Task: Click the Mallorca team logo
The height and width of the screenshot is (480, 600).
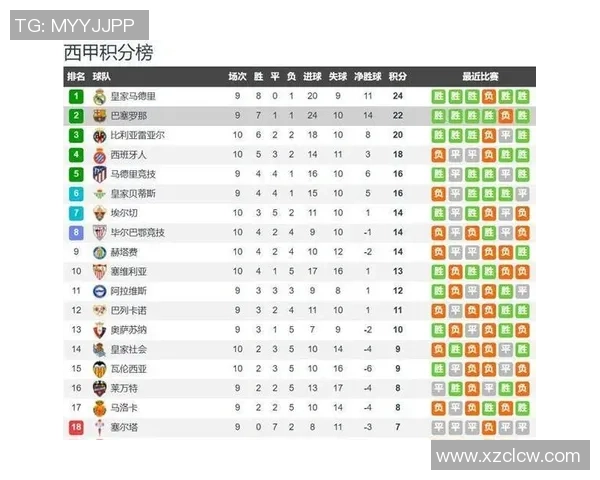Action: (x=100, y=408)
